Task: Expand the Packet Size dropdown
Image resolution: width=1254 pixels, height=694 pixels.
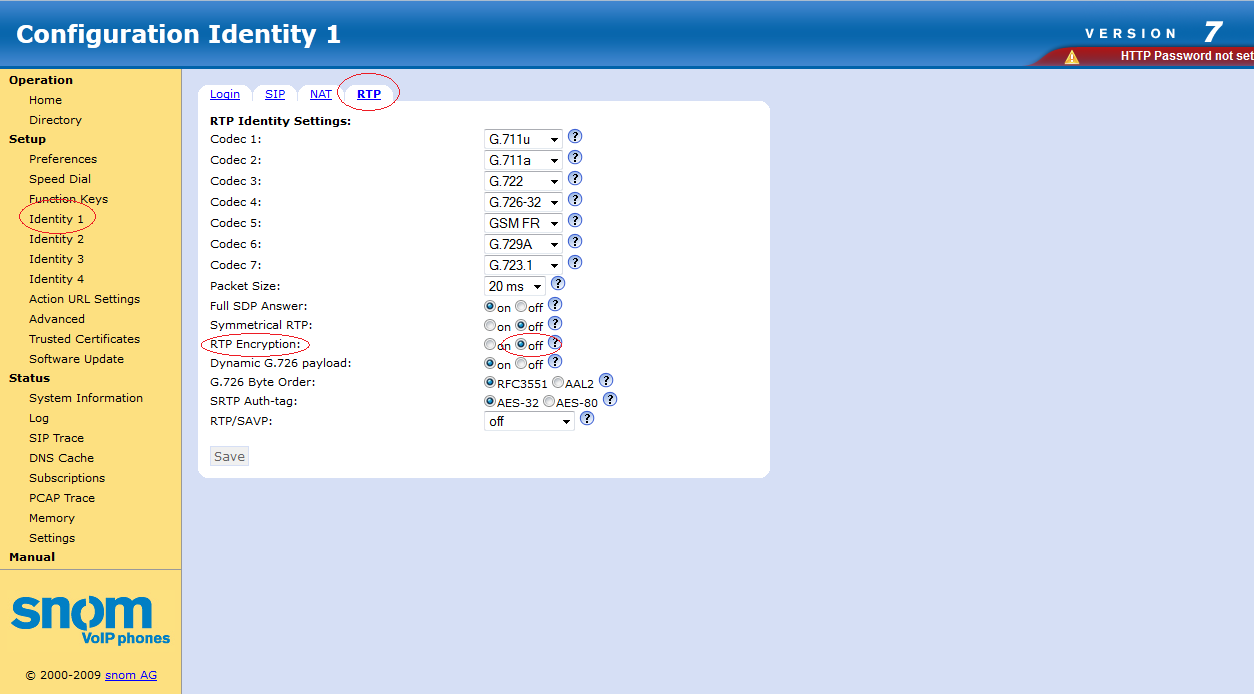Action: 515,286
